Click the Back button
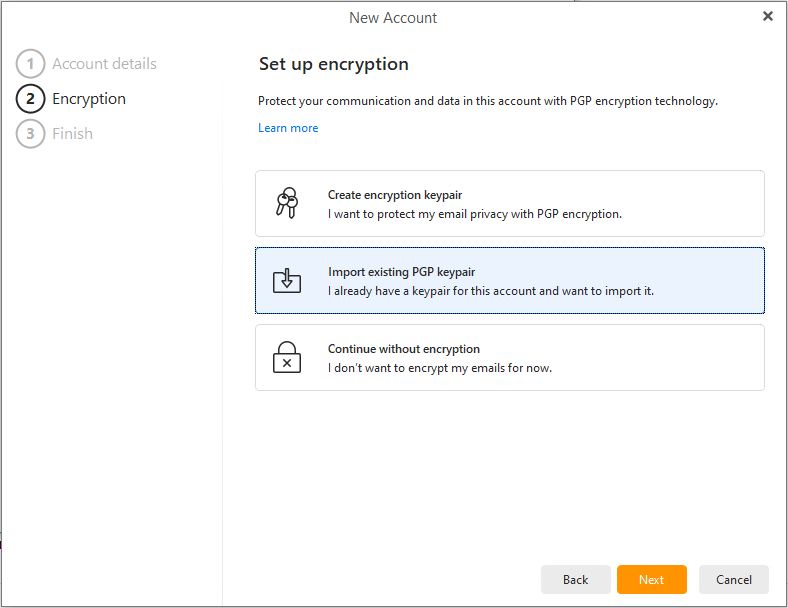 pyautogui.click(x=575, y=579)
